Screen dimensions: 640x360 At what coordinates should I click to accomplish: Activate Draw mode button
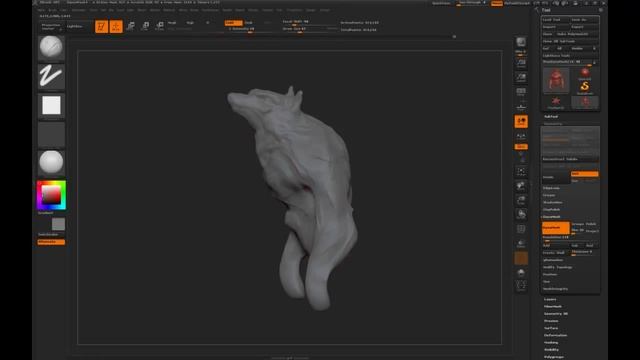pyautogui.click(x=116, y=27)
